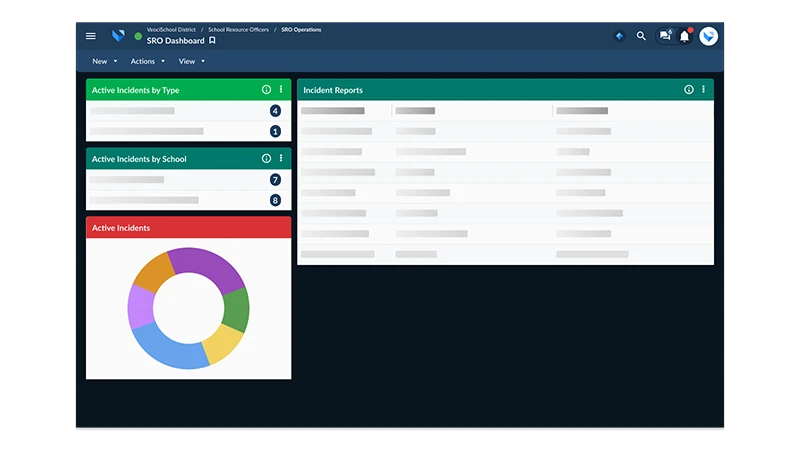Show info for Active Incidents by Type
Screen dimensions: 800x450
tap(266, 90)
